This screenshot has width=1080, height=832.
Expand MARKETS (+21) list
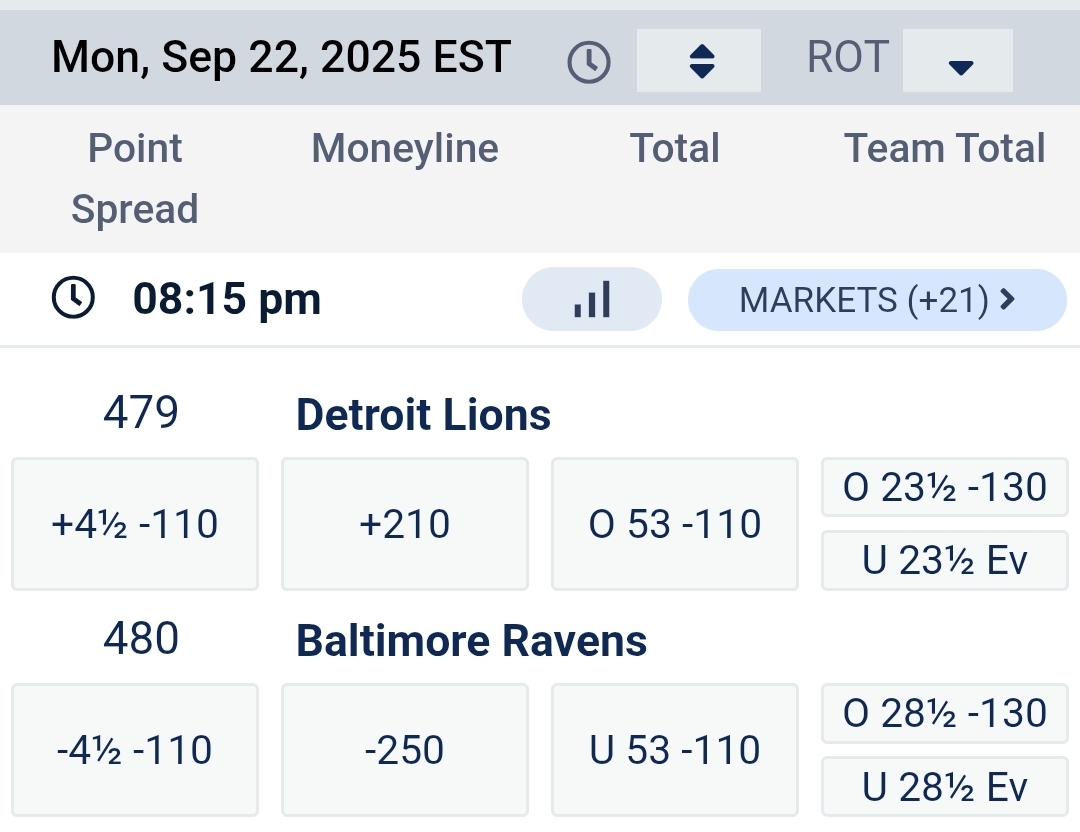click(877, 299)
